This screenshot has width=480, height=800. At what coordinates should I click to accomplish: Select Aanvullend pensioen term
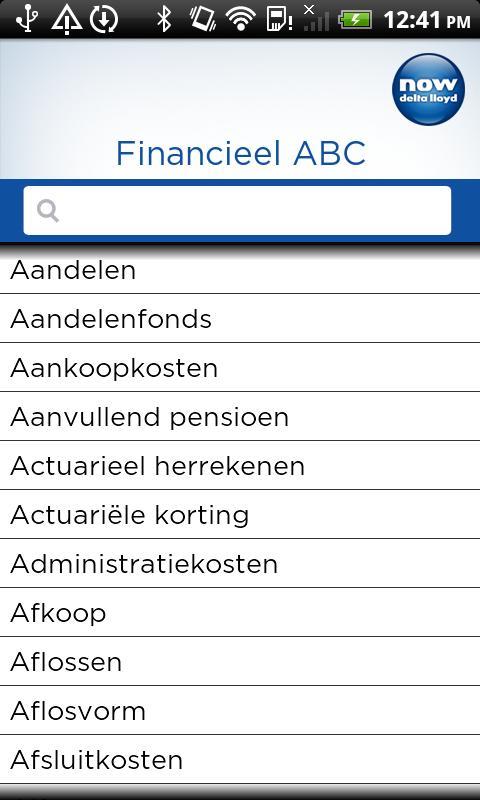(x=240, y=416)
